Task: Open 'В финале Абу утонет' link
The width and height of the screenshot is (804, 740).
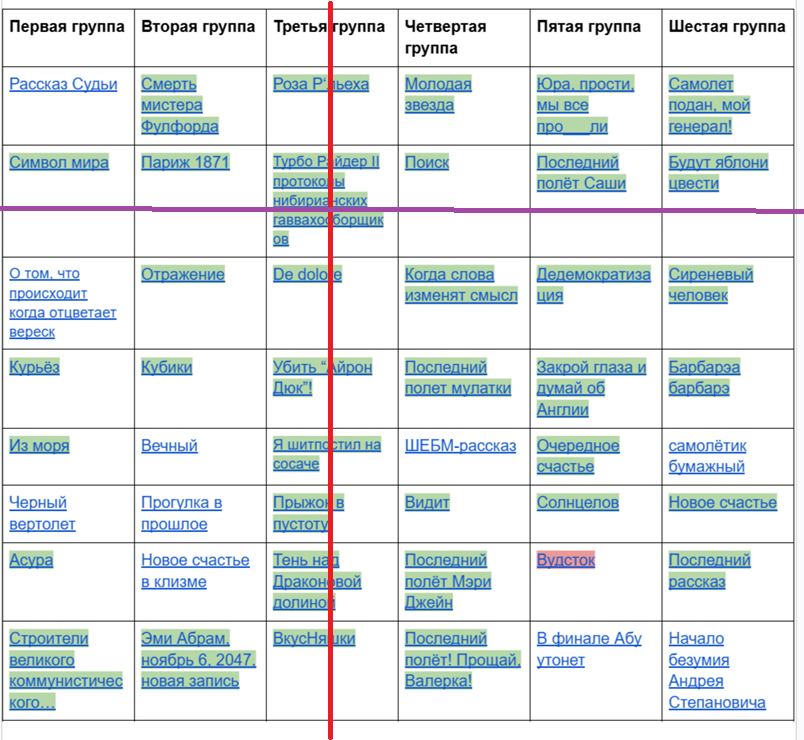Action: click(589, 649)
